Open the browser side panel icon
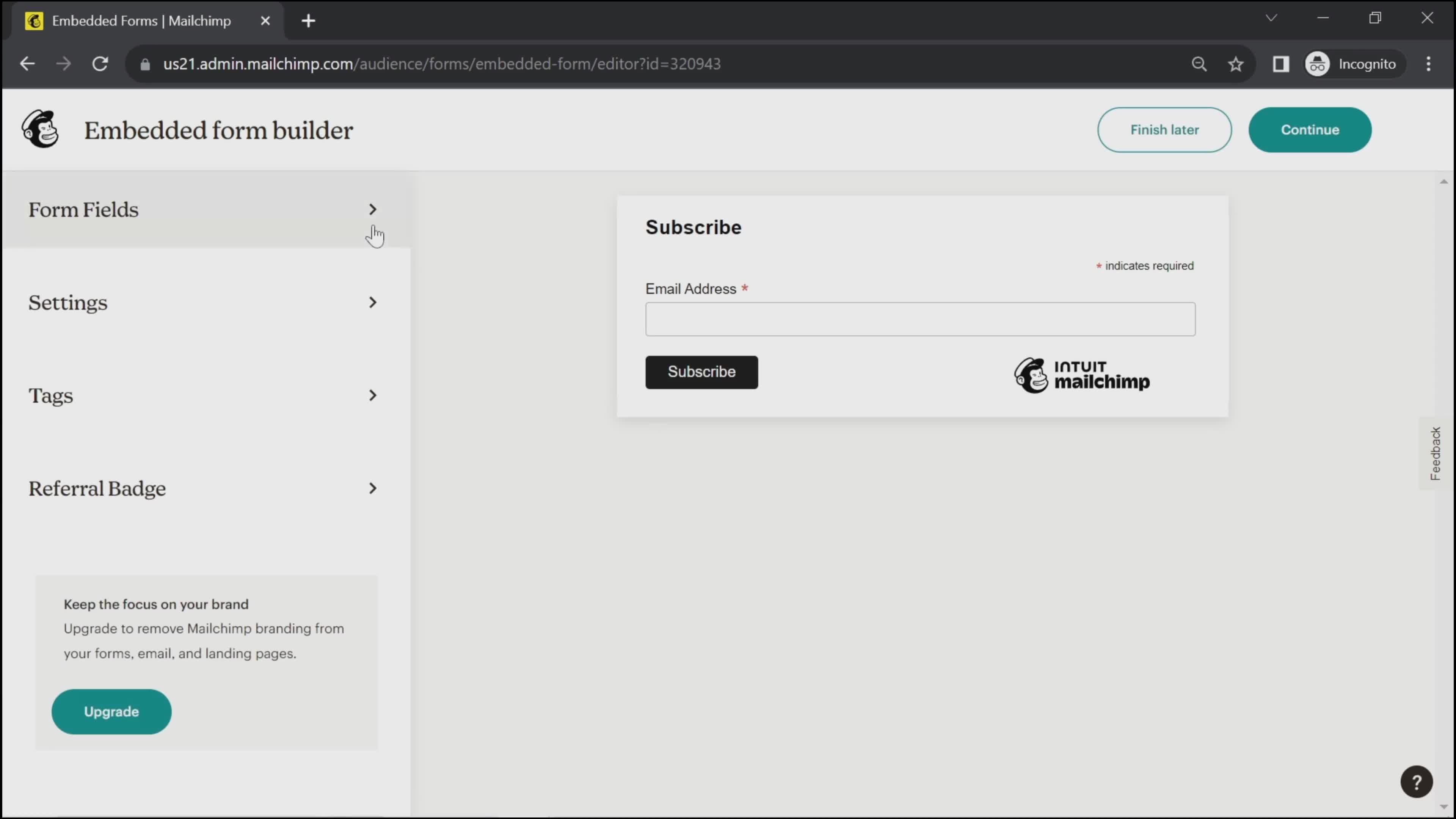 tap(1280, 64)
